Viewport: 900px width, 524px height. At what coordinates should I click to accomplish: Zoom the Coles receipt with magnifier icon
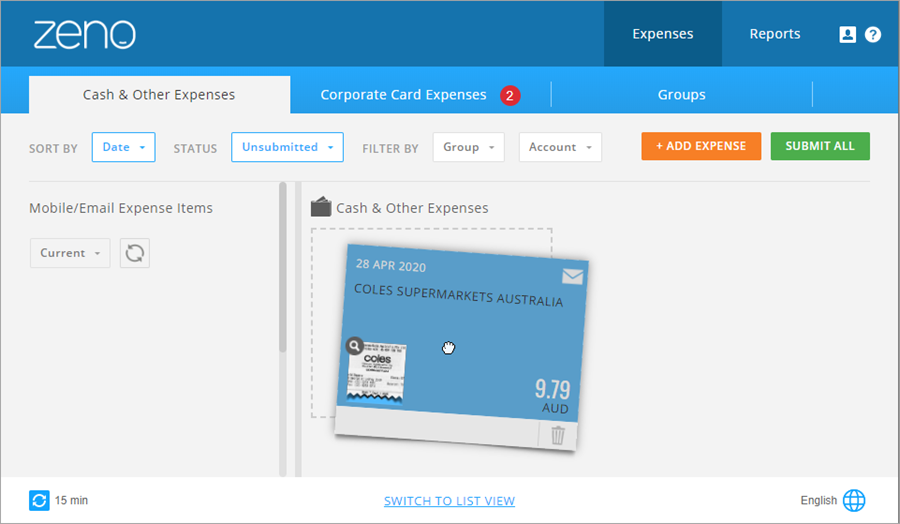point(355,346)
